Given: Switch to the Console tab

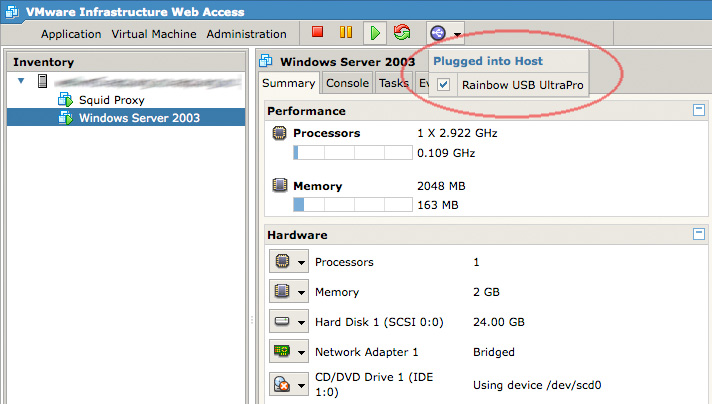Looking at the screenshot, I should tap(347, 83).
